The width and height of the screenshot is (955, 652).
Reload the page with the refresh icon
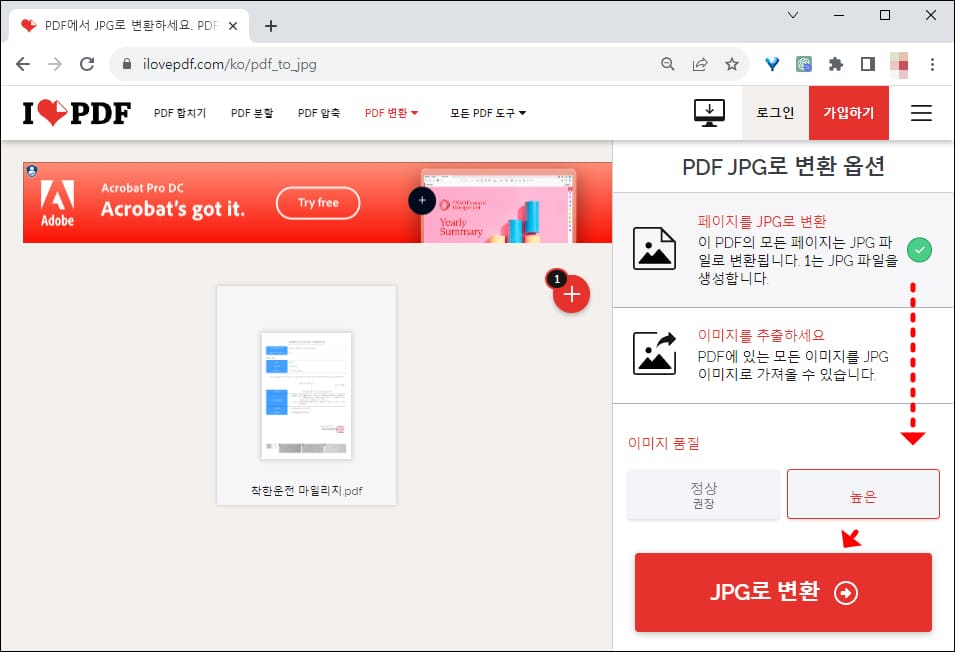pos(87,63)
